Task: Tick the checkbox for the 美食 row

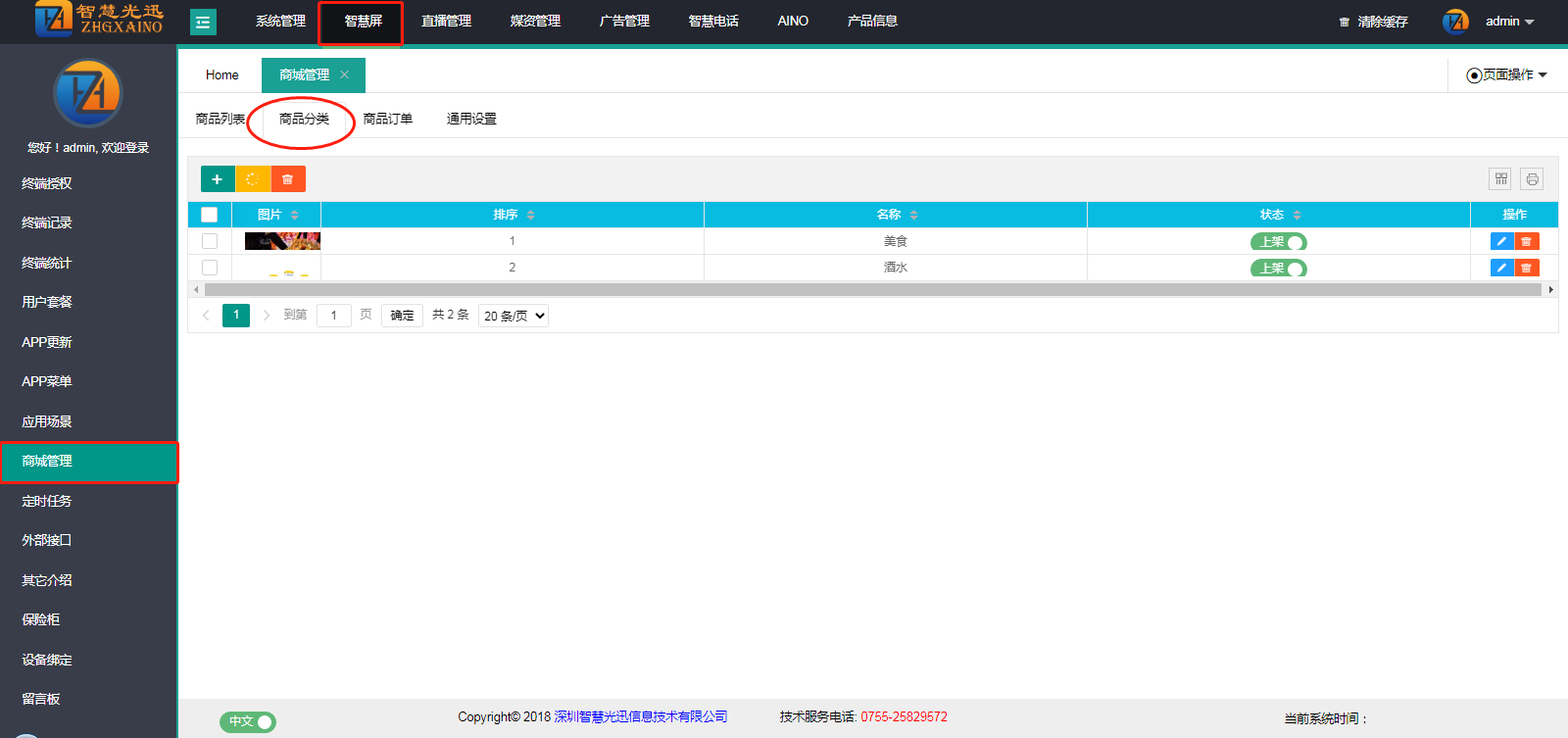Action: [209, 241]
